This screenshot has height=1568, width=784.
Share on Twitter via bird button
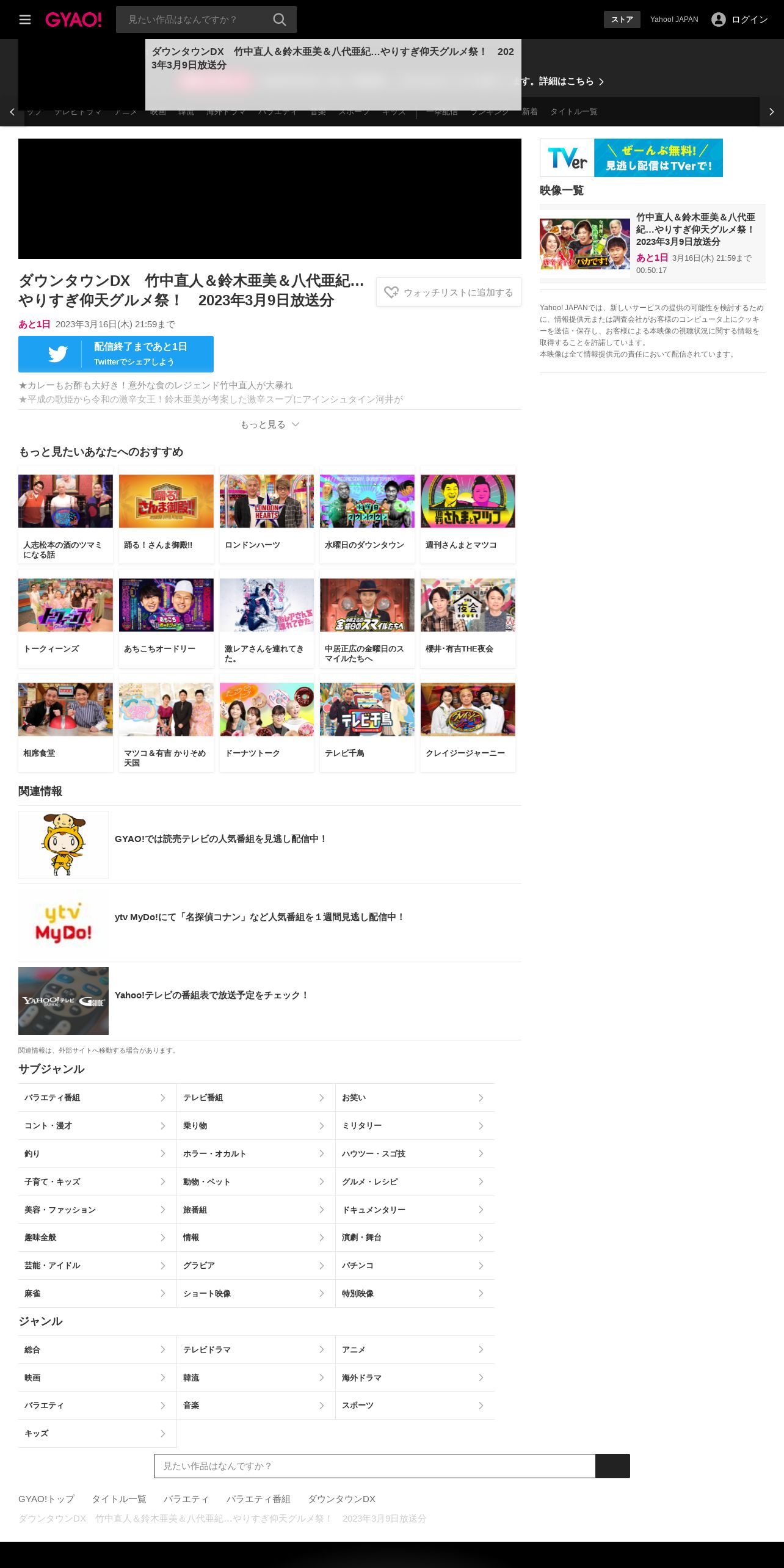click(x=116, y=354)
